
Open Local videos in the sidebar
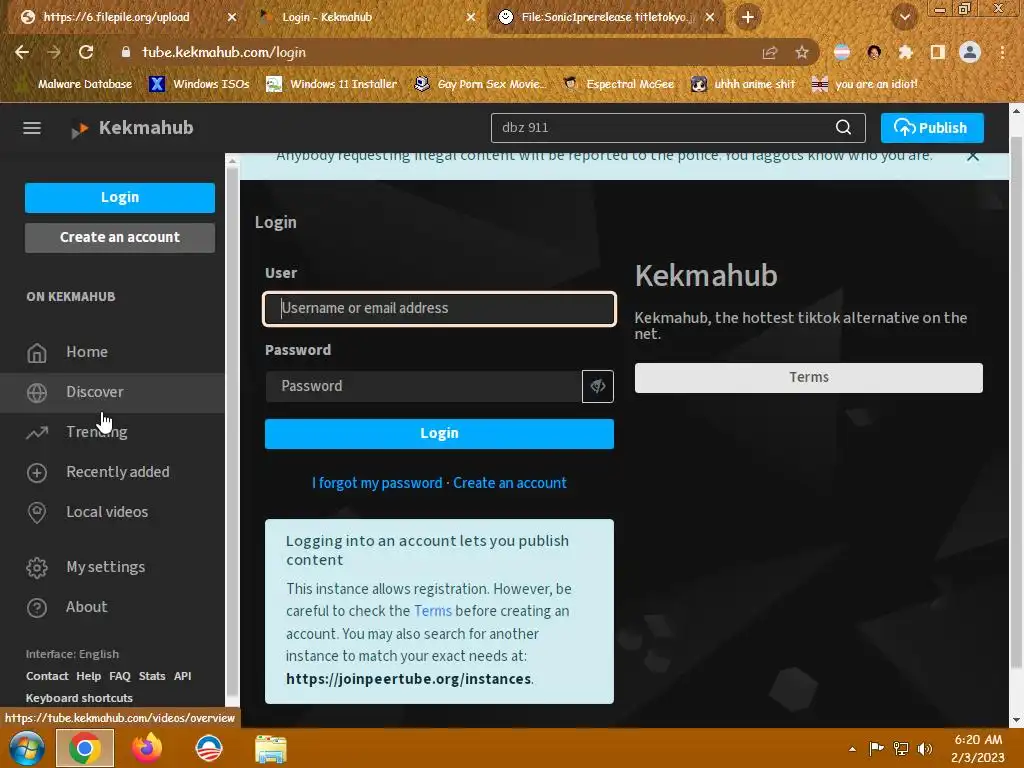(x=112, y=513)
